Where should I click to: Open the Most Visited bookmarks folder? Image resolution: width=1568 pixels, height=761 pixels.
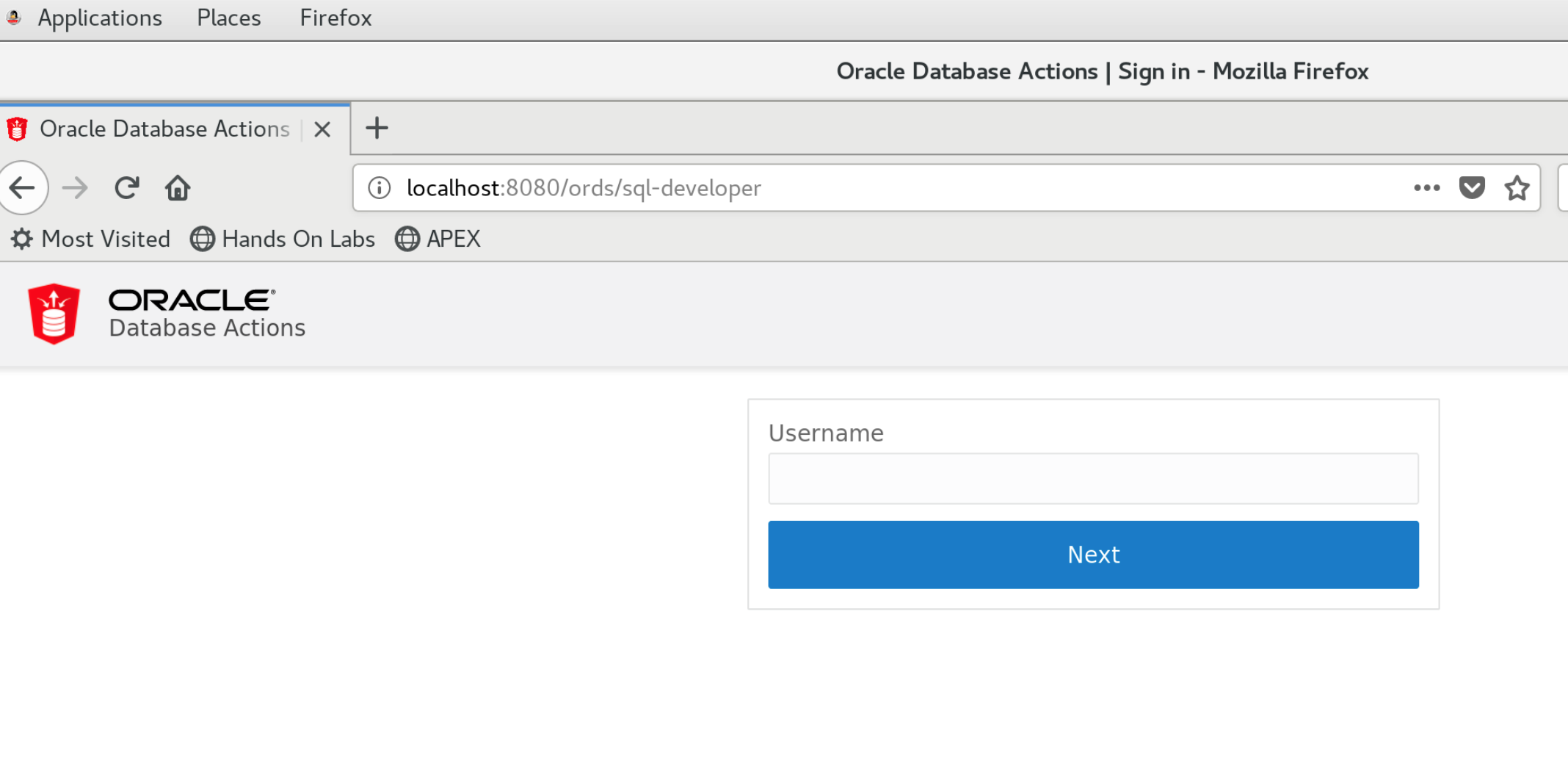pos(90,239)
